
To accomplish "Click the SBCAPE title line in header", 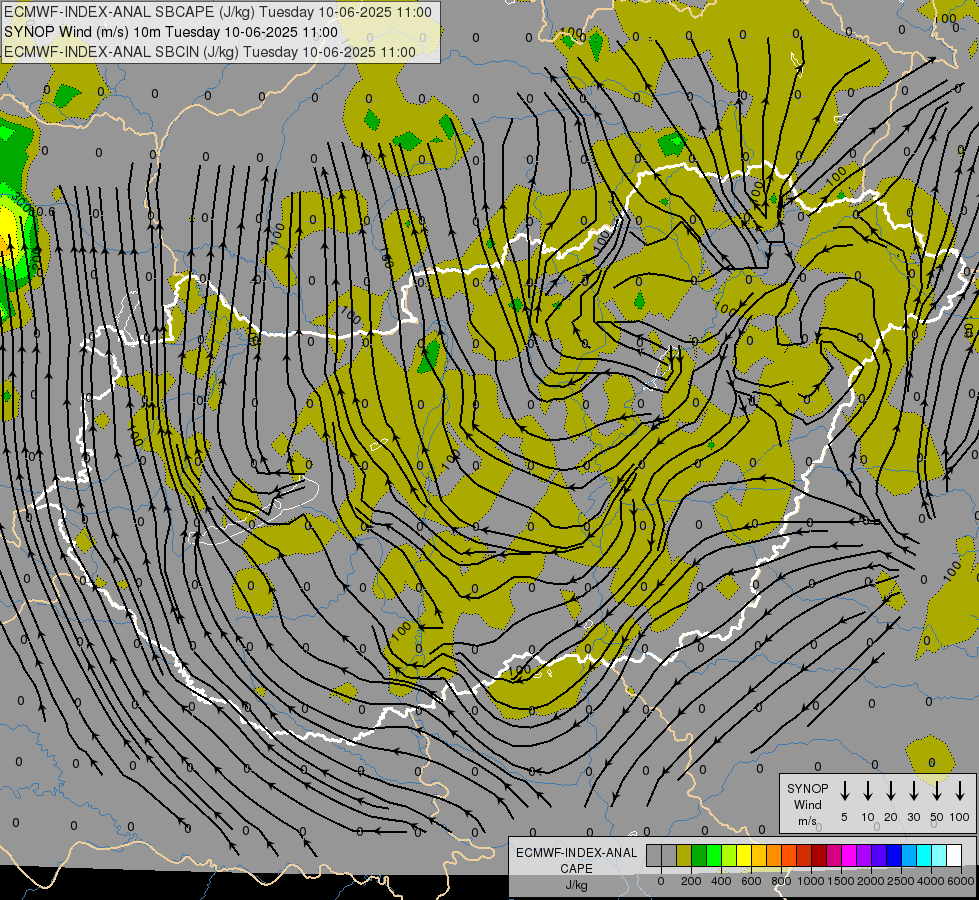I will 218,12.
